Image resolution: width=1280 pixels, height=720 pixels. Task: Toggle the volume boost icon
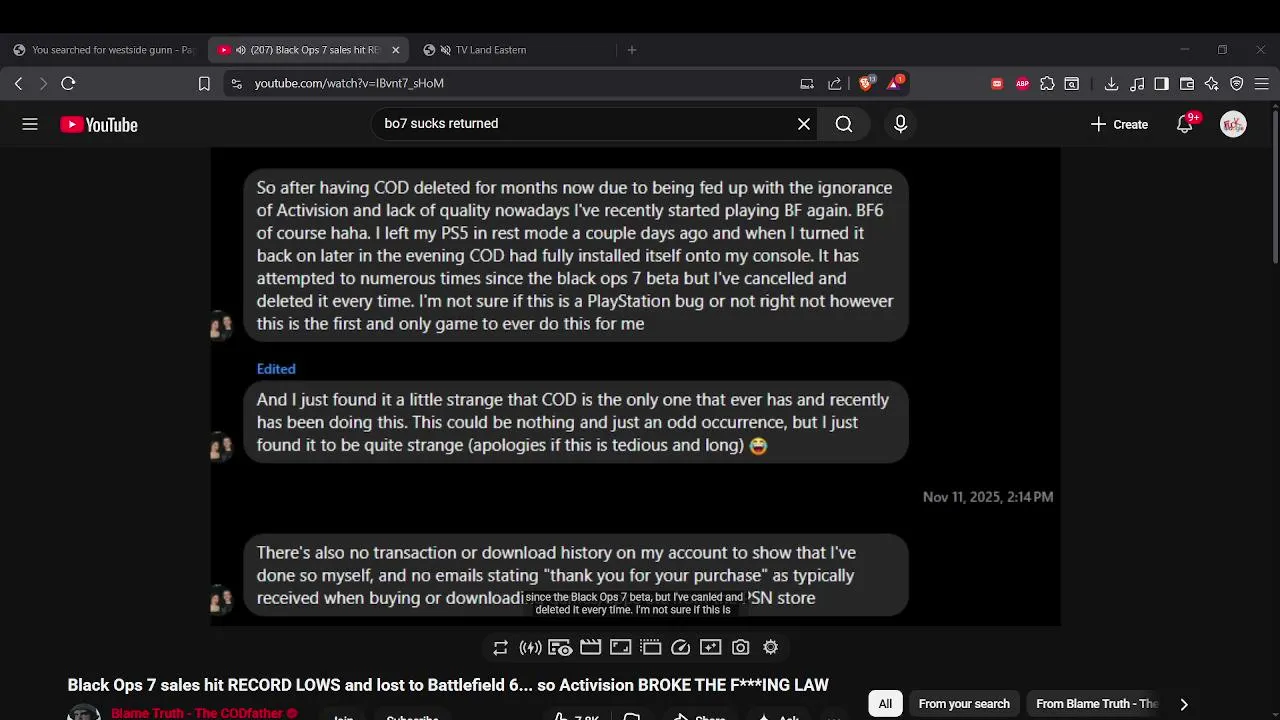click(531, 648)
